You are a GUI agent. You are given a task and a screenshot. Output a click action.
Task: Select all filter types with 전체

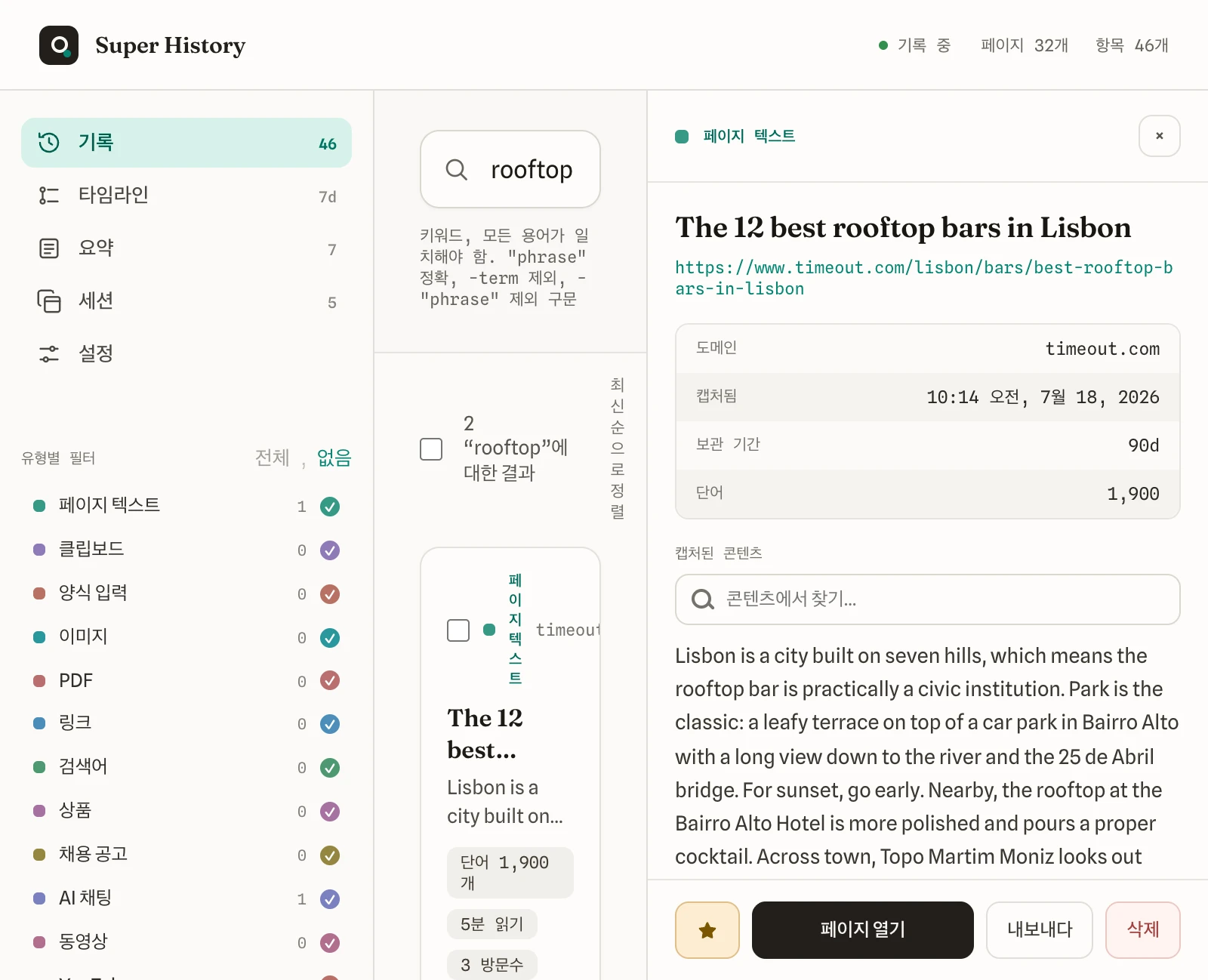pos(272,458)
